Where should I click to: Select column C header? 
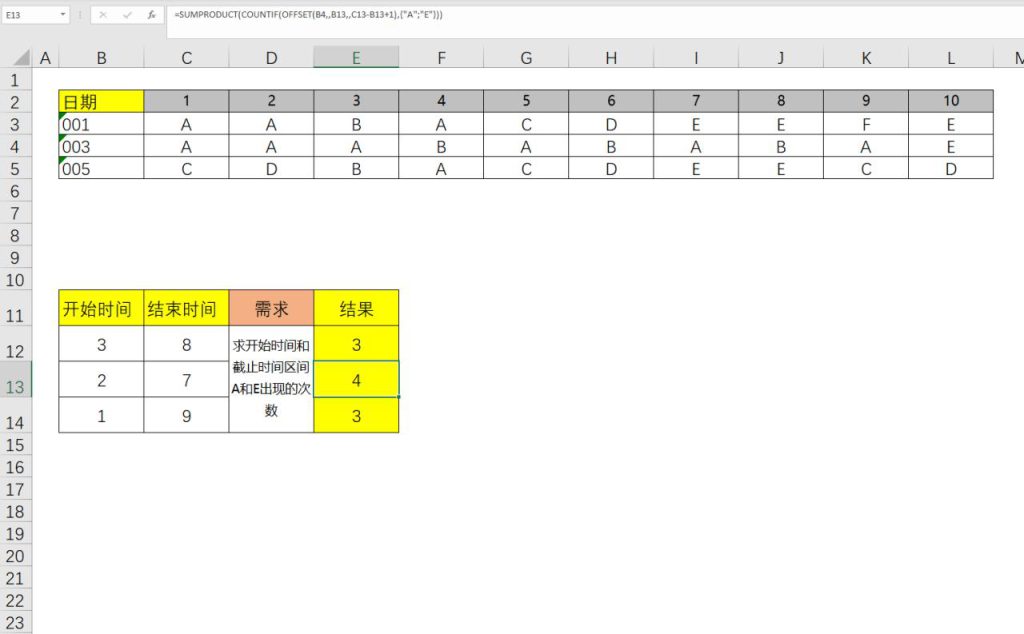[186, 58]
